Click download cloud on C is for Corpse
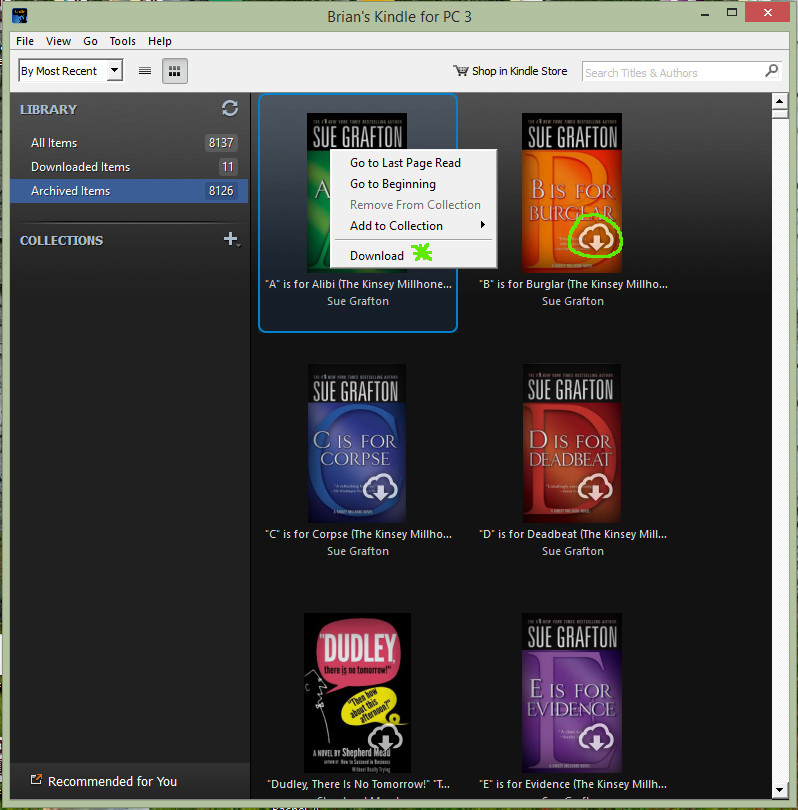Screen dimensions: 798x810 380,487
